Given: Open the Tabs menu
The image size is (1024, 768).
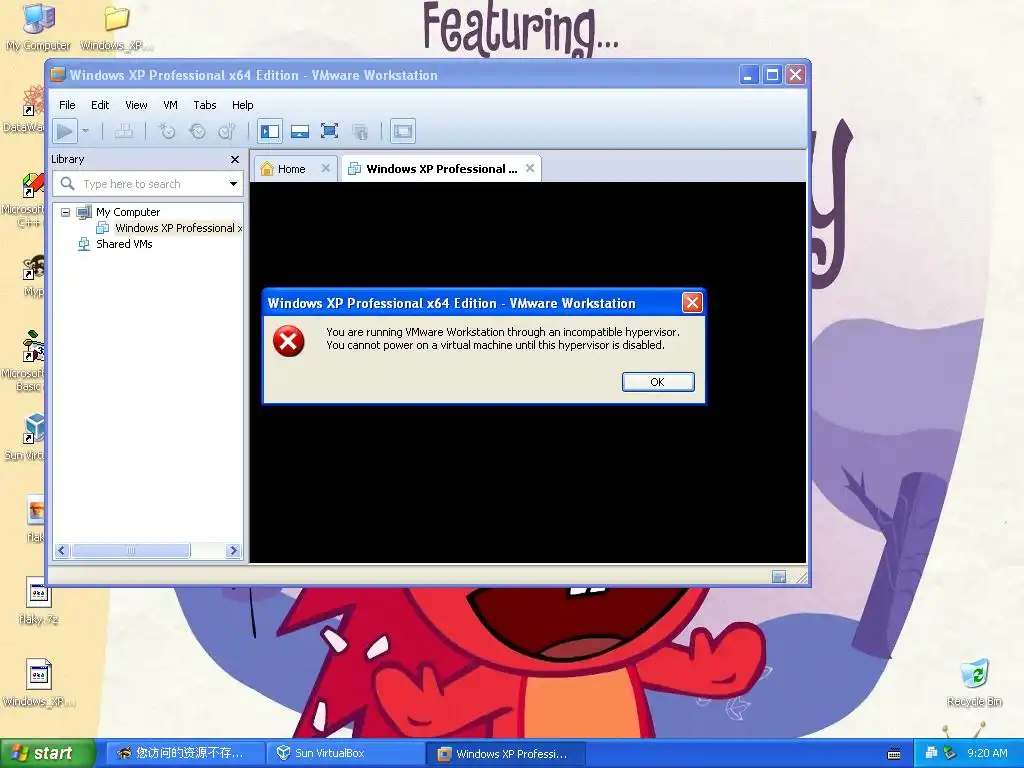Looking at the screenshot, I should (204, 105).
